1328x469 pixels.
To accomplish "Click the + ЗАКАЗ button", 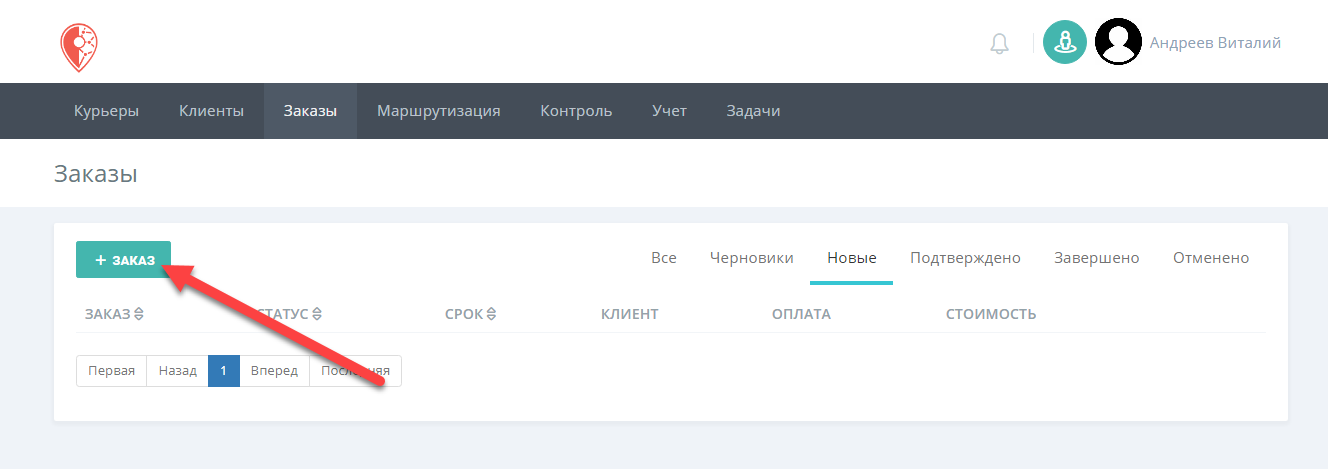I will pos(123,260).
